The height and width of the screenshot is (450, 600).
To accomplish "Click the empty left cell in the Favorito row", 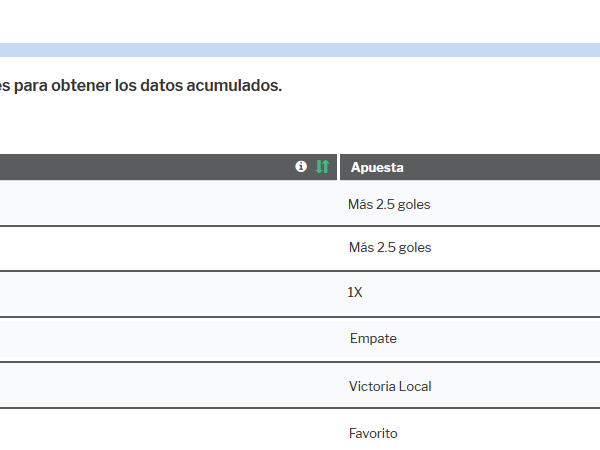I will tap(168, 430).
